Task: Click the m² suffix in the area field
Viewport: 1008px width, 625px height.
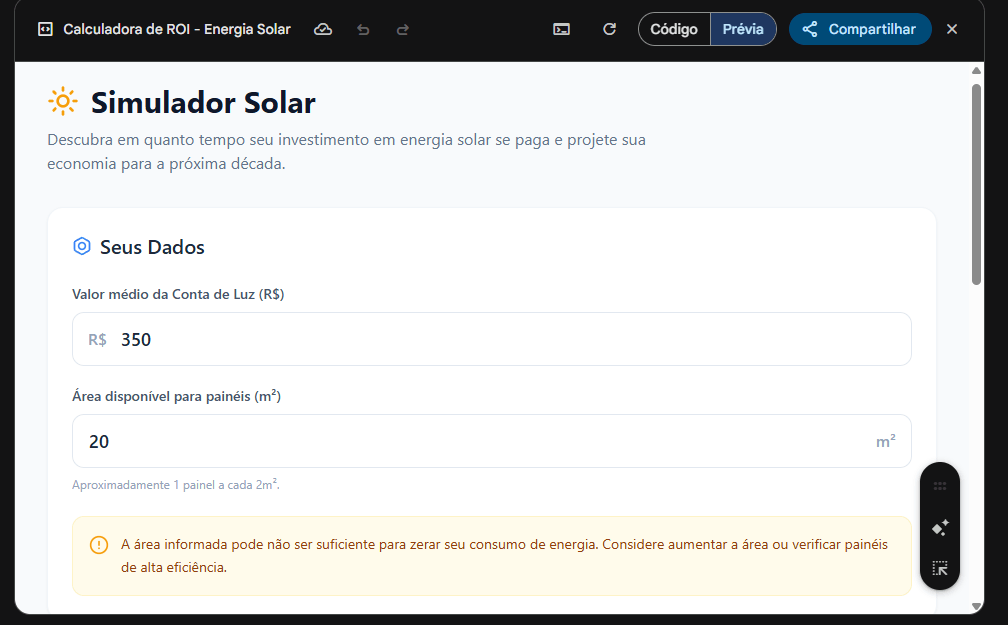Action: (886, 441)
